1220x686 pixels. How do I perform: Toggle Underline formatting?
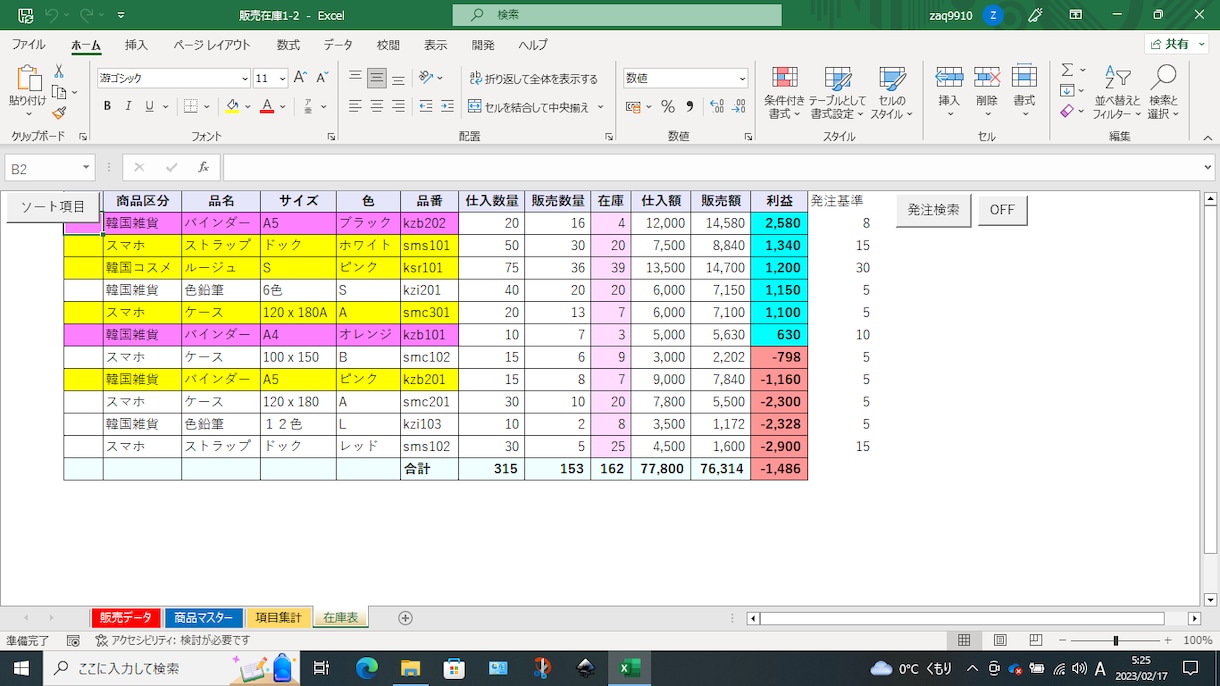point(150,106)
